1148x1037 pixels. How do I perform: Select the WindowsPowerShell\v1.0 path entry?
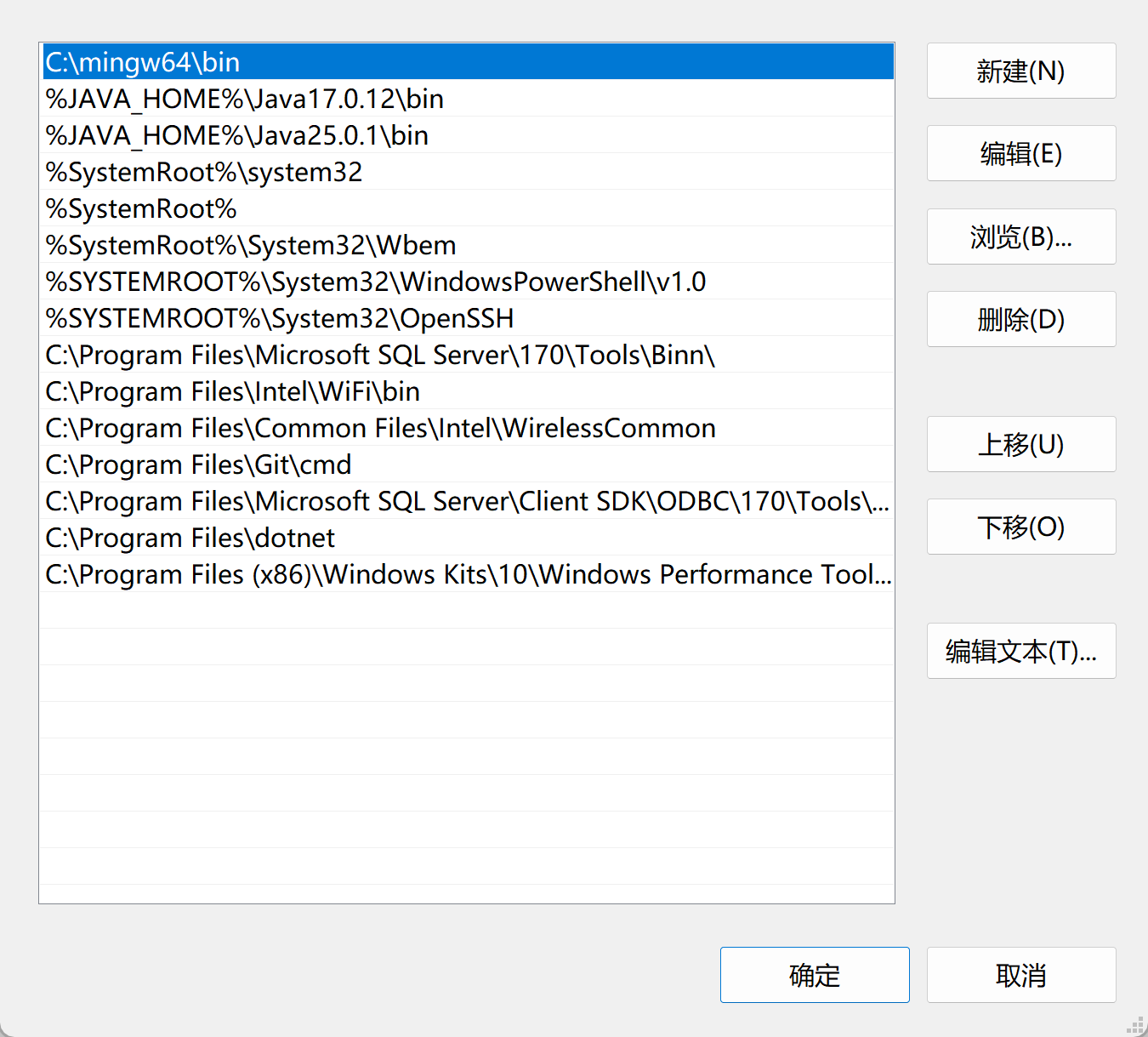point(468,282)
